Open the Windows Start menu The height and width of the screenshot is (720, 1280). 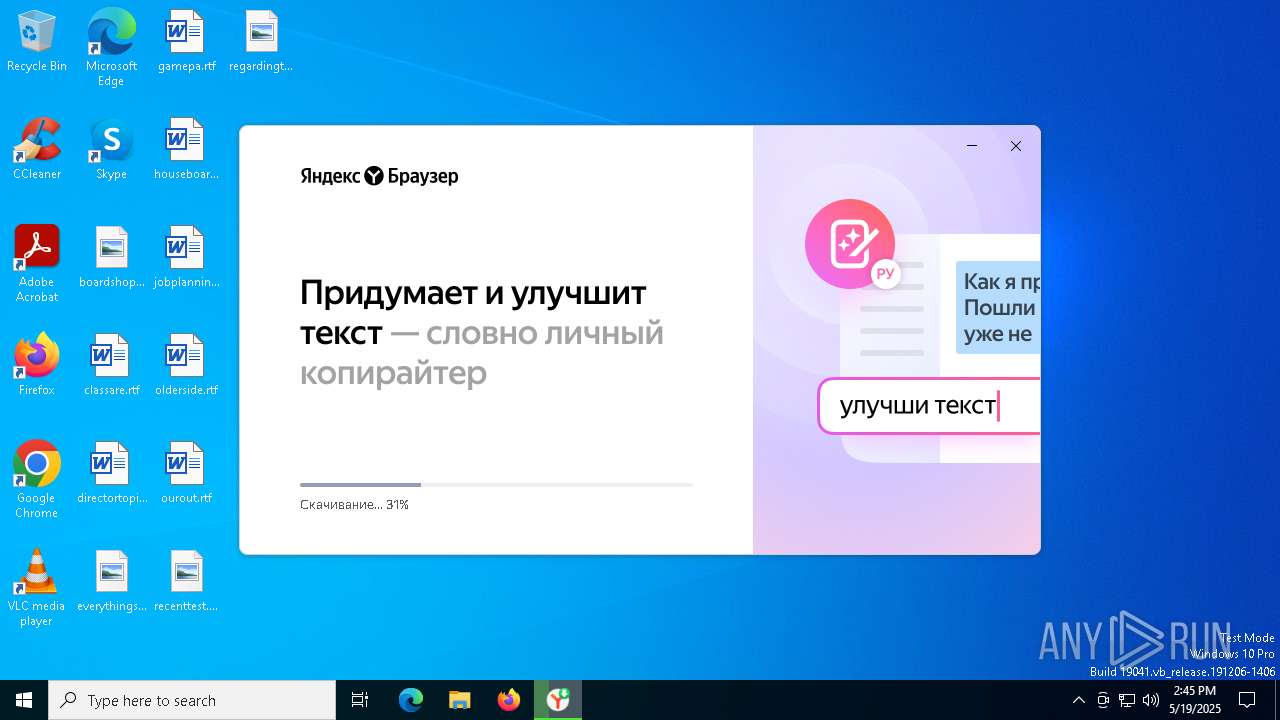tap(24, 700)
